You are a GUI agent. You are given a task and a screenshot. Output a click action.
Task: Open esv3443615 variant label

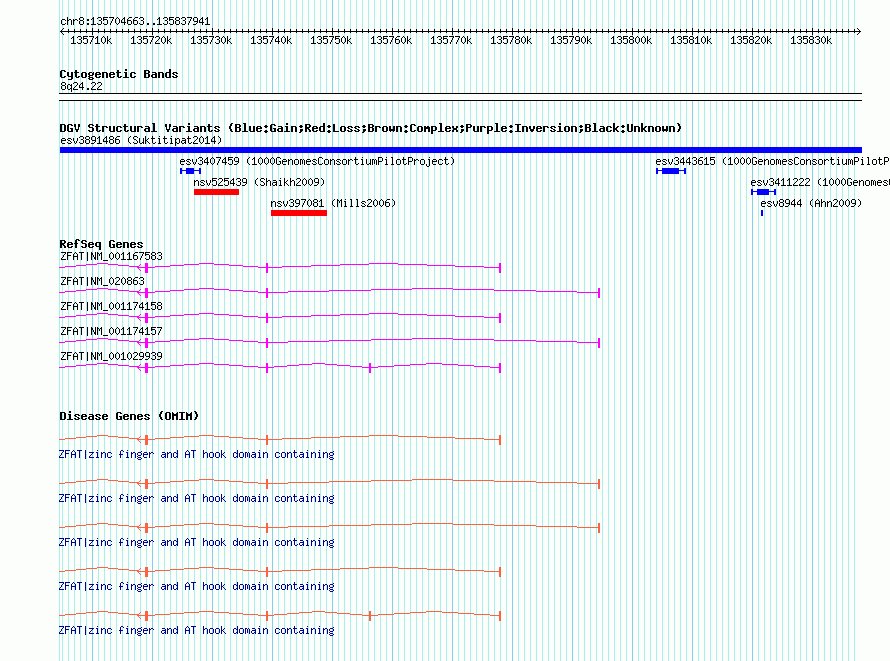tap(772, 161)
